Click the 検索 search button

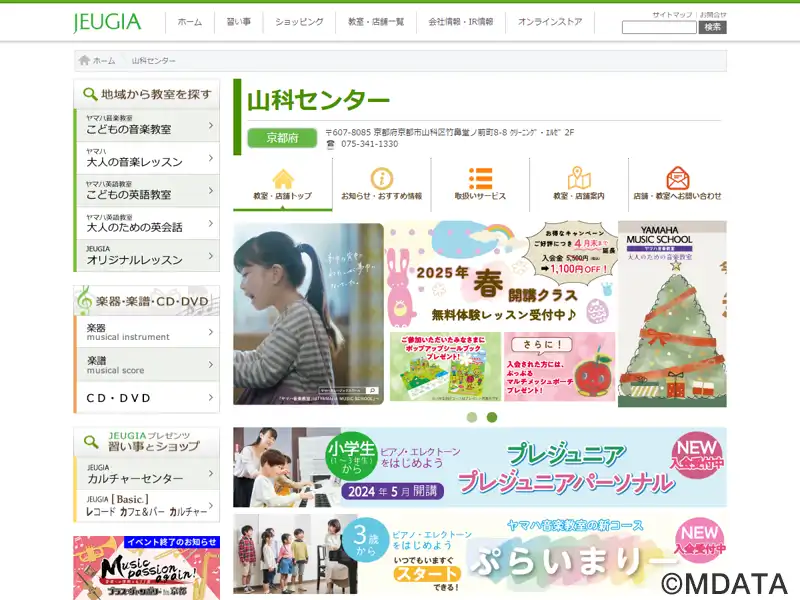[712, 28]
